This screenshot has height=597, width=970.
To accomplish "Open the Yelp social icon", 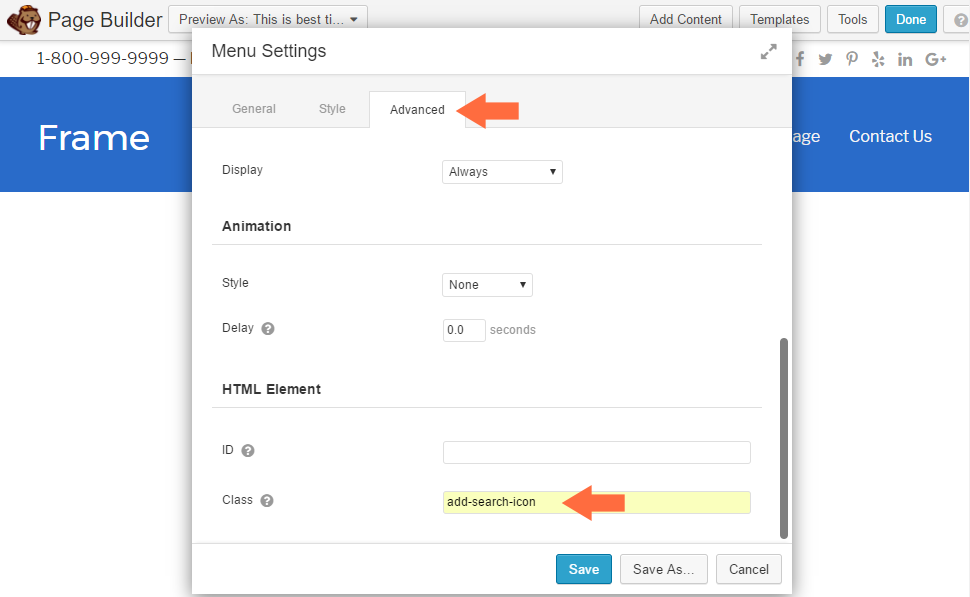I will point(878,59).
